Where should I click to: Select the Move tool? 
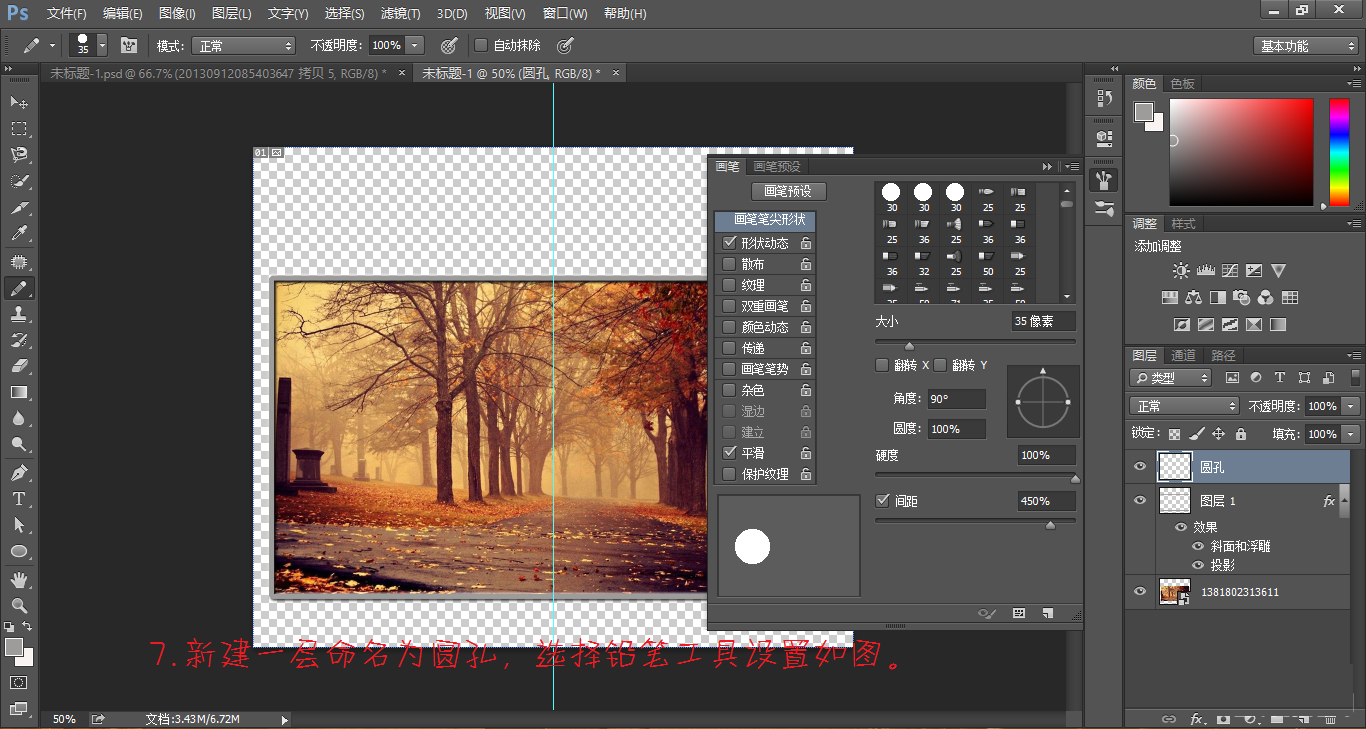(x=19, y=102)
